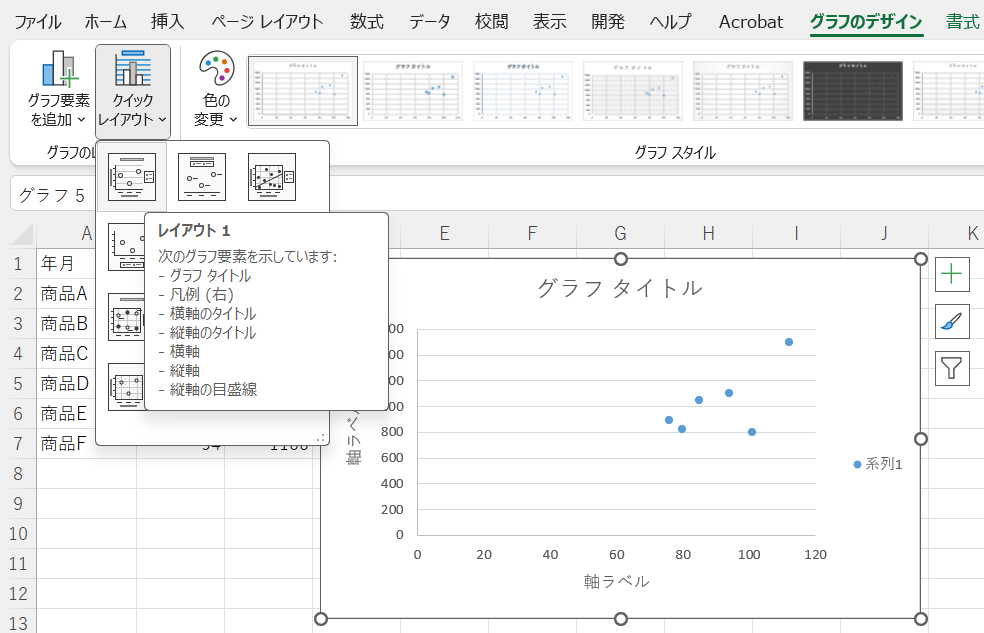Switch to the データ tab
This screenshot has height=633, width=984.
point(430,23)
